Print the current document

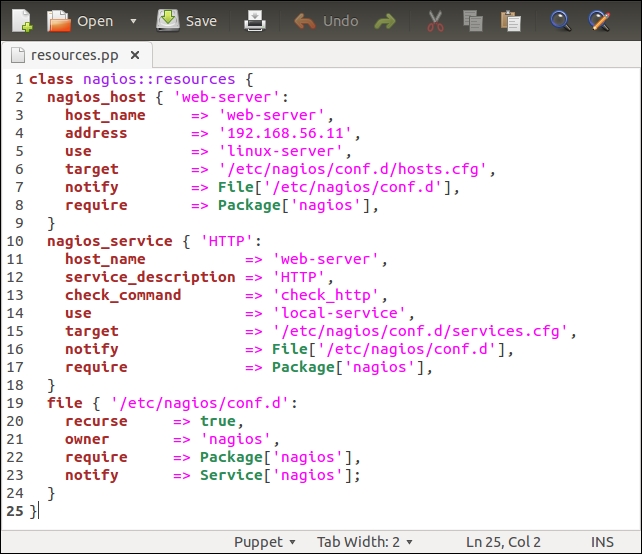(x=256, y=21)
